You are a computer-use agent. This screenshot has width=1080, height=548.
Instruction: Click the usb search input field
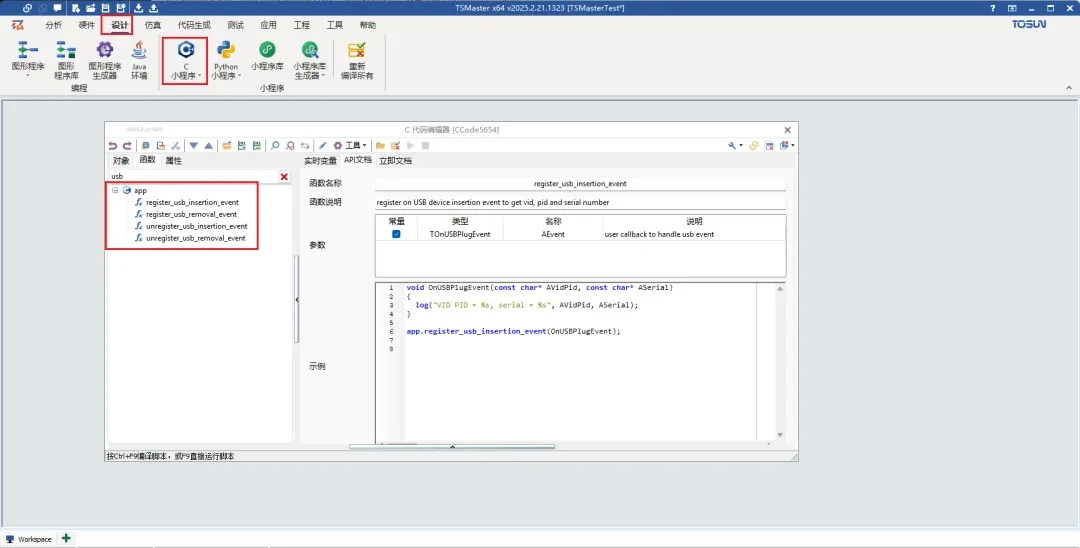pyautogui.click(x=190, y=176)
